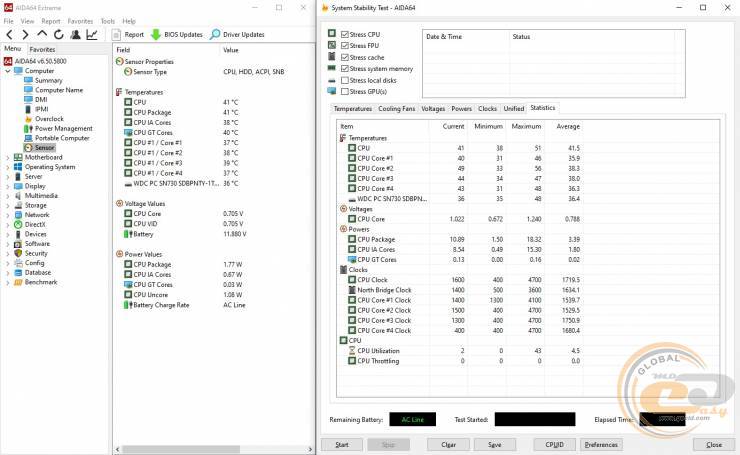This screenshot has width=740, height=455.
Task: Open the File menu
Action: pyautogui.click(x=8, y=21)
